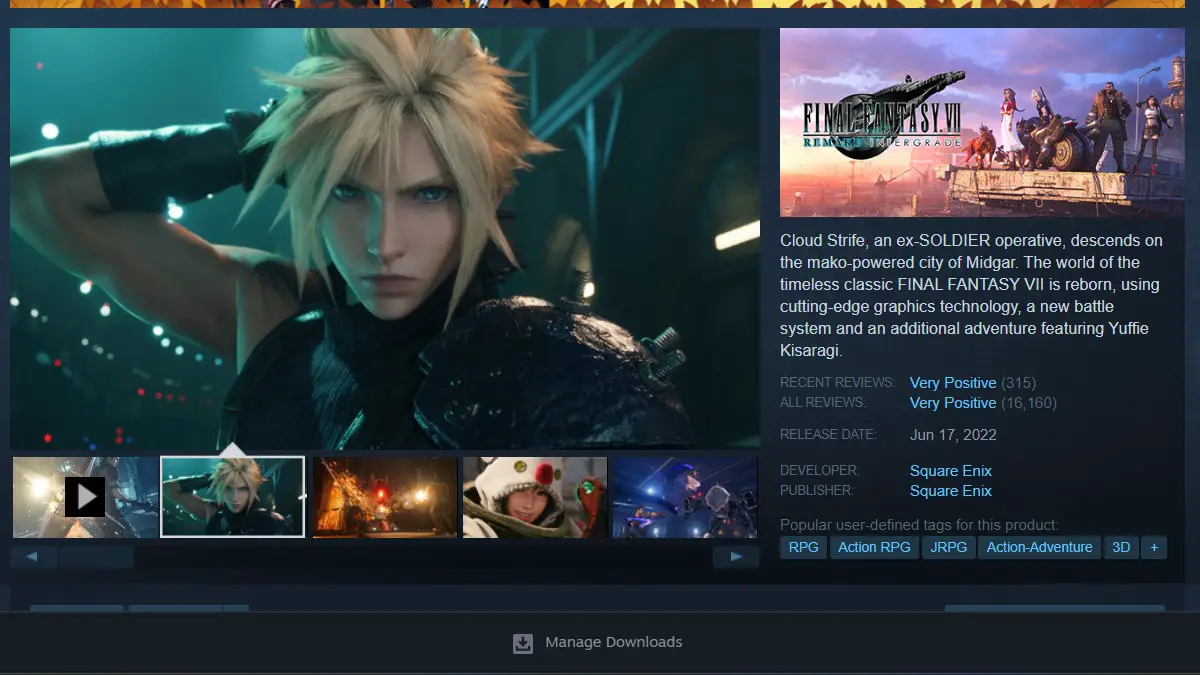
Task: Click the right arrow of thumbnail strip
Action: coord(736,557)
